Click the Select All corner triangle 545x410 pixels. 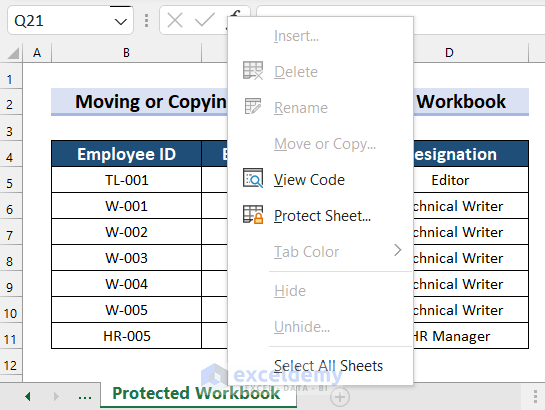(x=13, y=53)
